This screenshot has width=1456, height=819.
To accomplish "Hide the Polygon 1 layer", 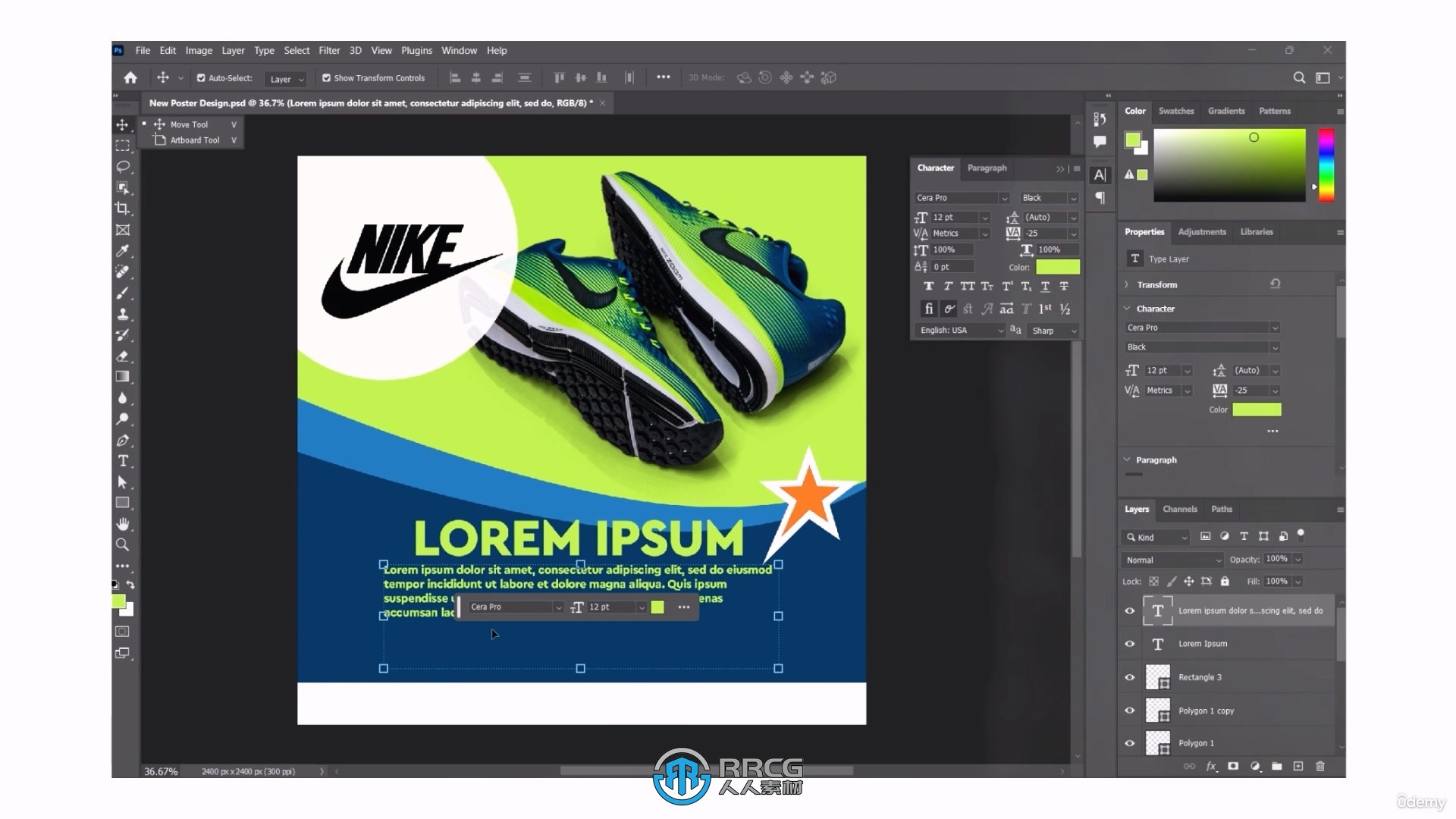I will point(1130,743).
